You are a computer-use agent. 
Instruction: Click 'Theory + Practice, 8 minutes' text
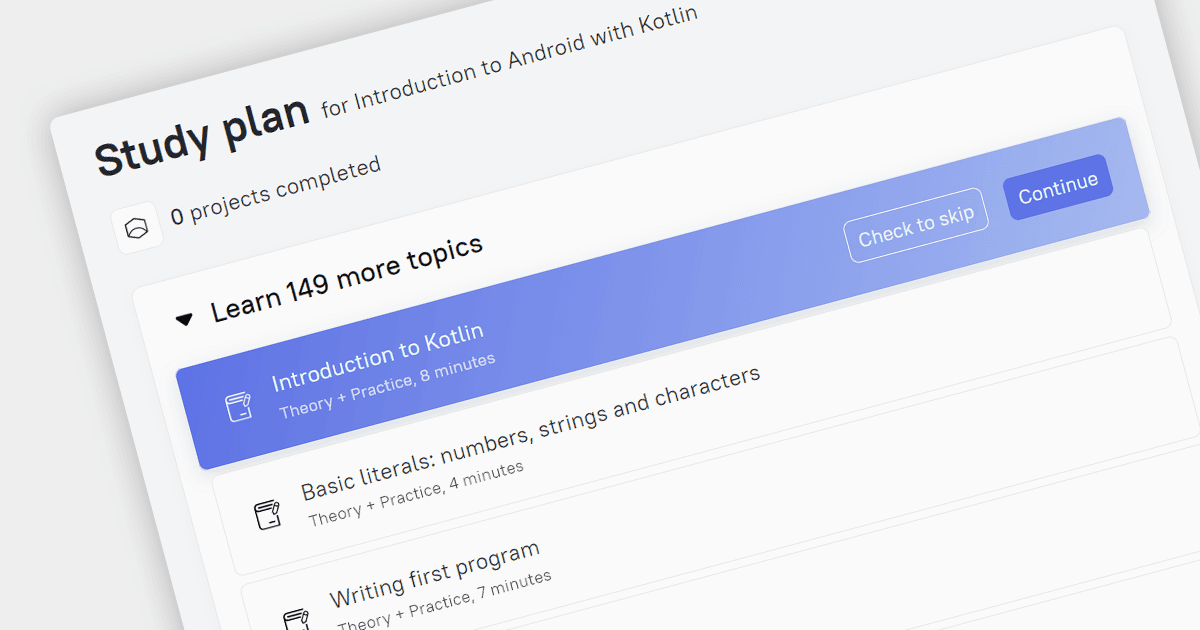pos(387,385)
